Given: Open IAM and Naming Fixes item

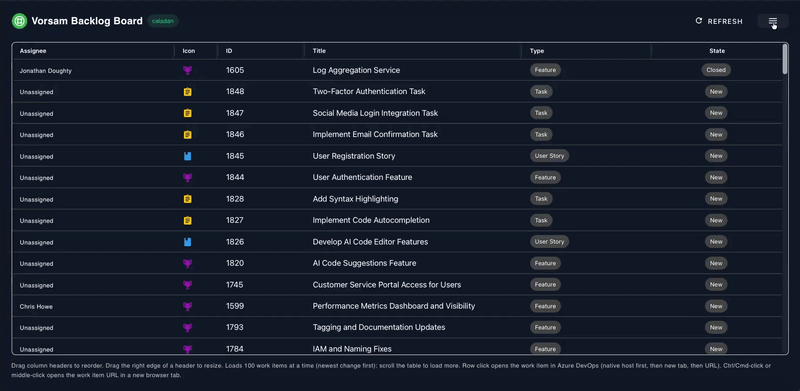Looking at the screenshot, I should tap(352, 349).
